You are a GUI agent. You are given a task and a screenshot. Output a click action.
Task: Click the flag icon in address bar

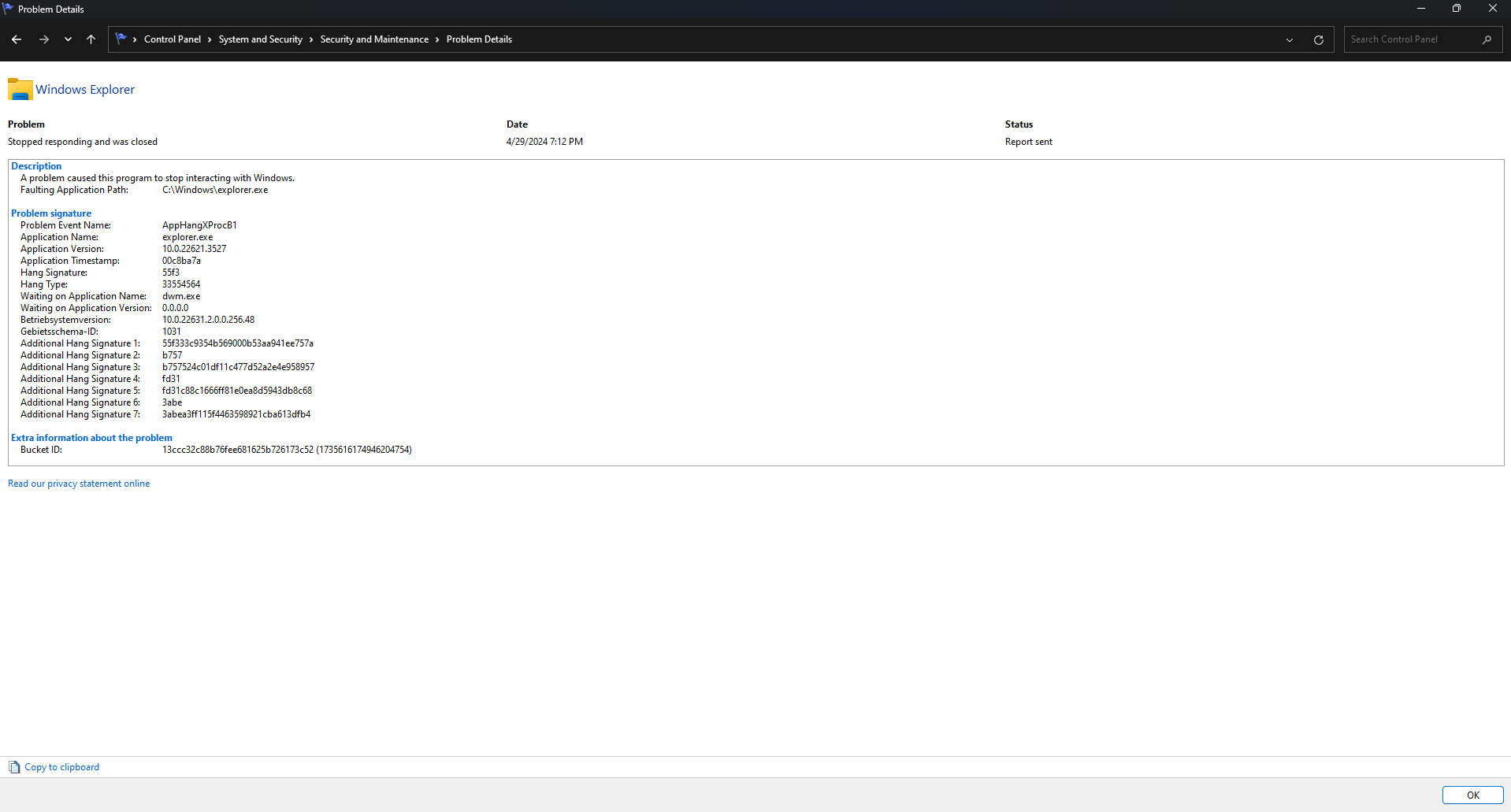click(121, 39)
